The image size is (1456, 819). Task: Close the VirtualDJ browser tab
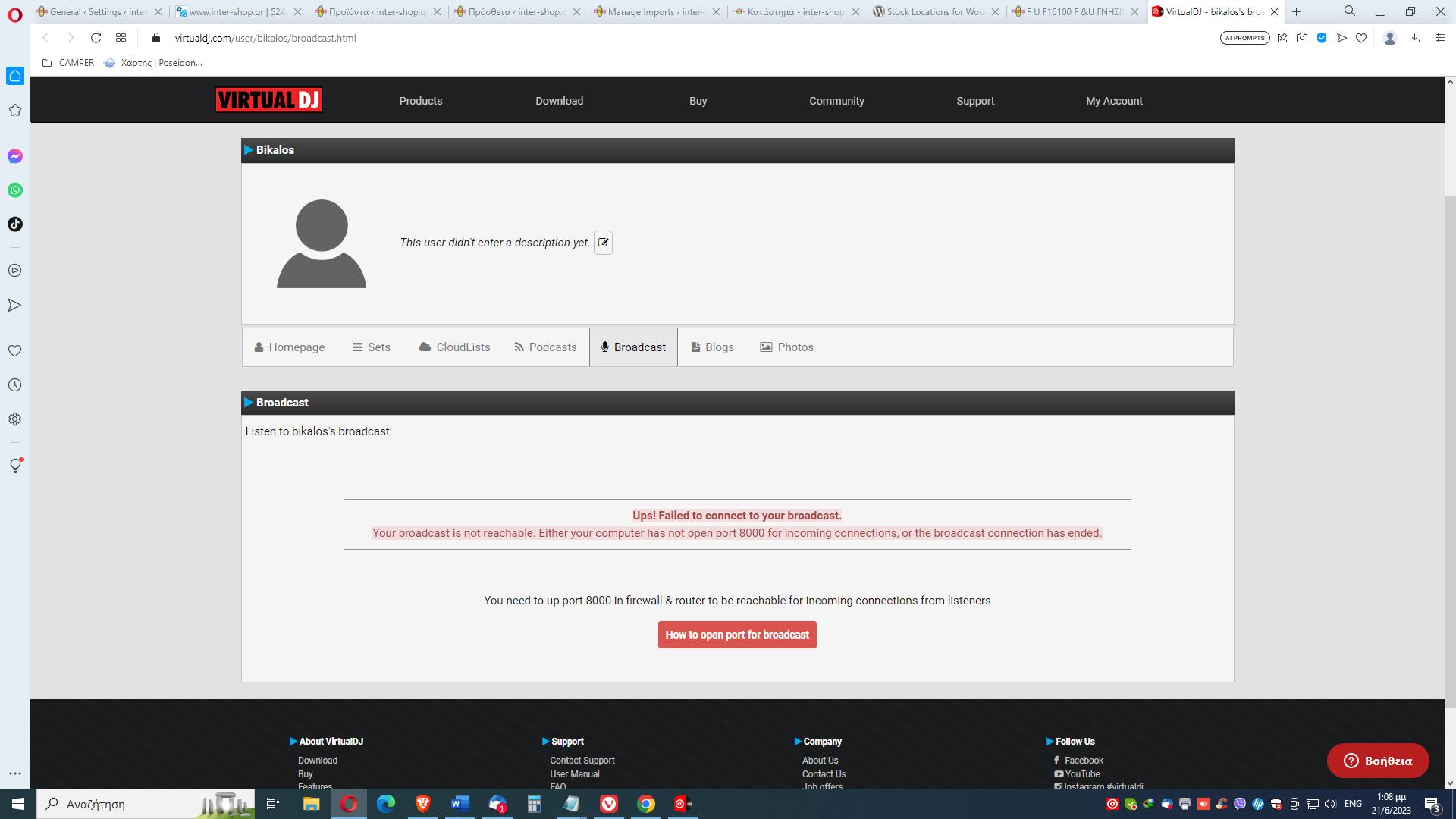click(1275, 11)
